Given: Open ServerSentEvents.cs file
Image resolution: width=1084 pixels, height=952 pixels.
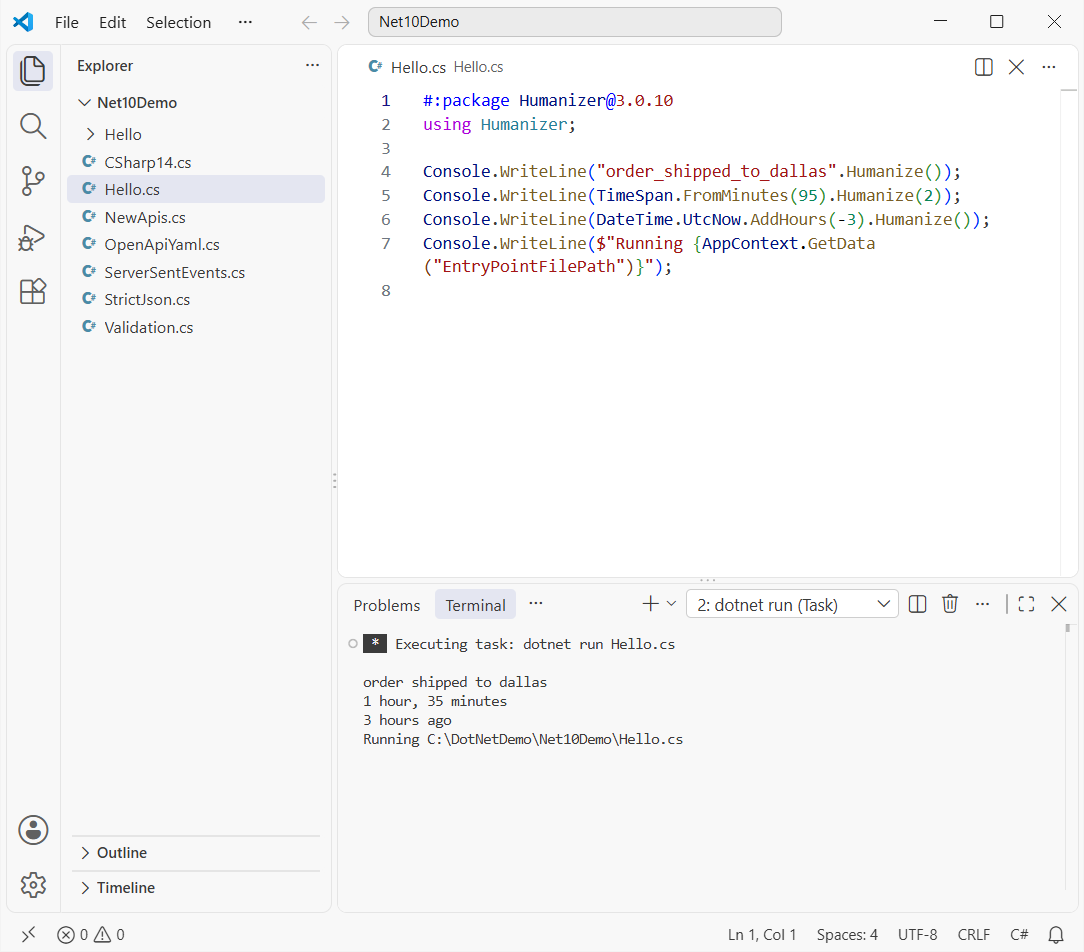Looking at the screenshot, I should tap(196, 272).
